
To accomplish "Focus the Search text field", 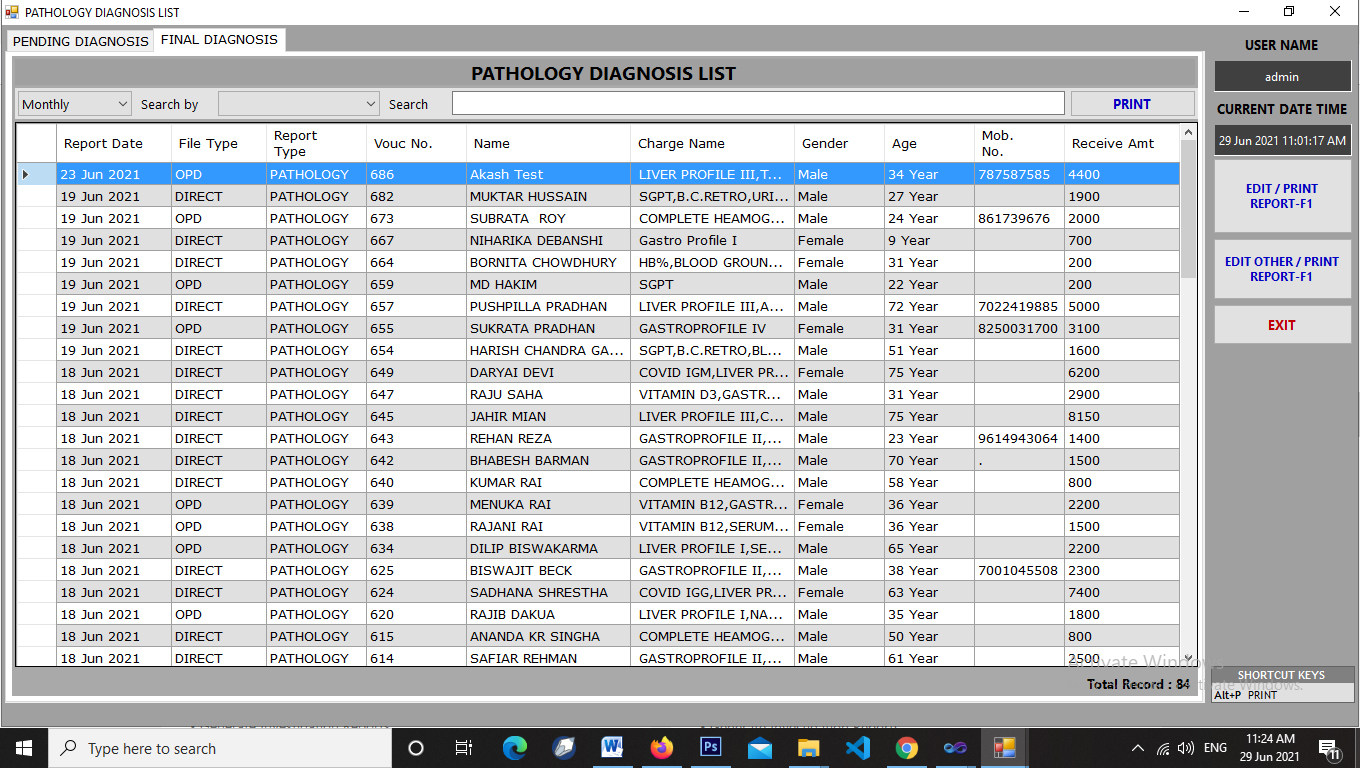I will pyautogui.click(x=758, y=104).
